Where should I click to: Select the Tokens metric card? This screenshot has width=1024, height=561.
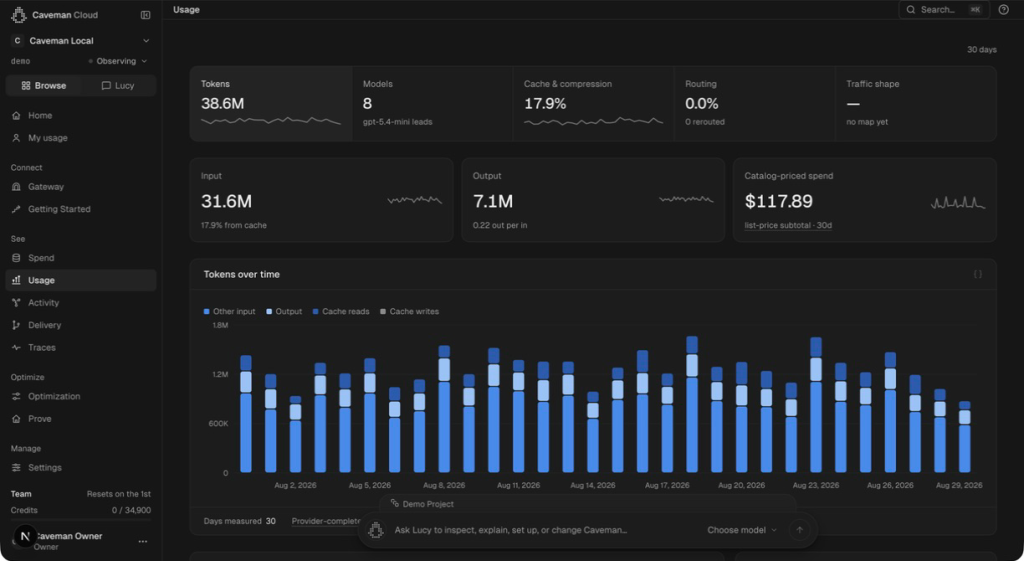point(271,103)
